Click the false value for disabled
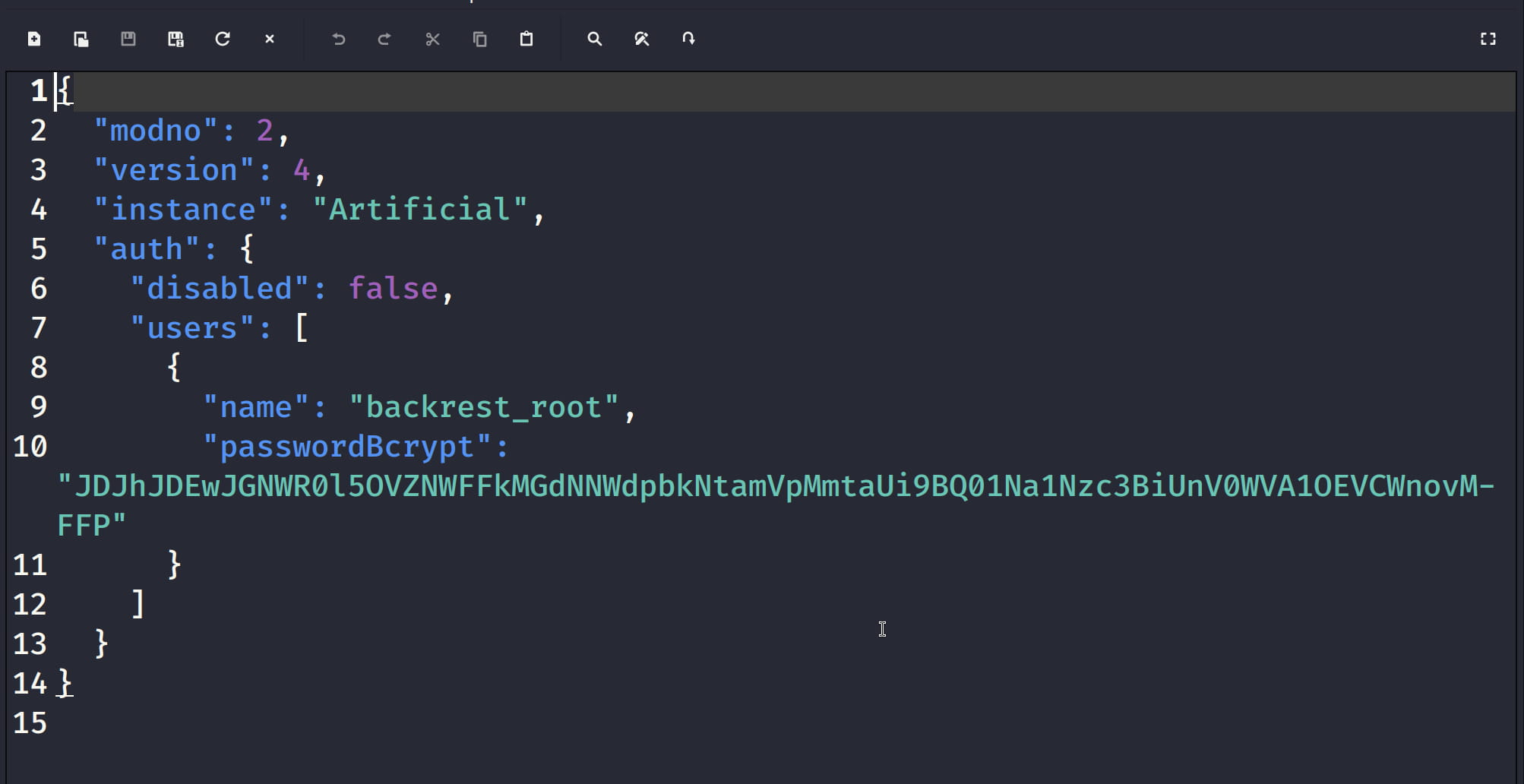Image resolution: width=1524 pixels, height=784 pixels. click(393, 289)
